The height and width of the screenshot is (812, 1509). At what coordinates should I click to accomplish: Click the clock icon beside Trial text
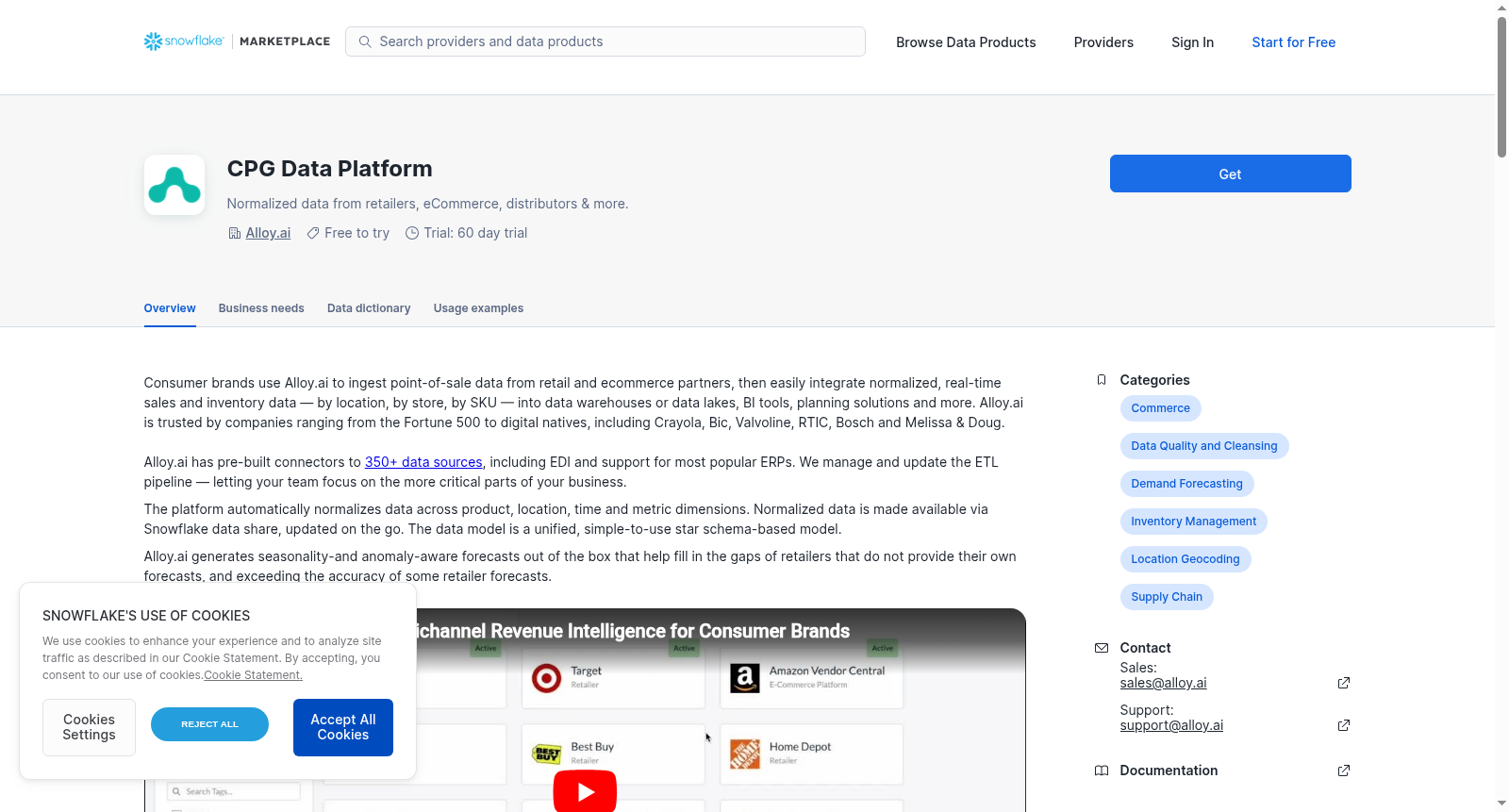pos(412,233)
